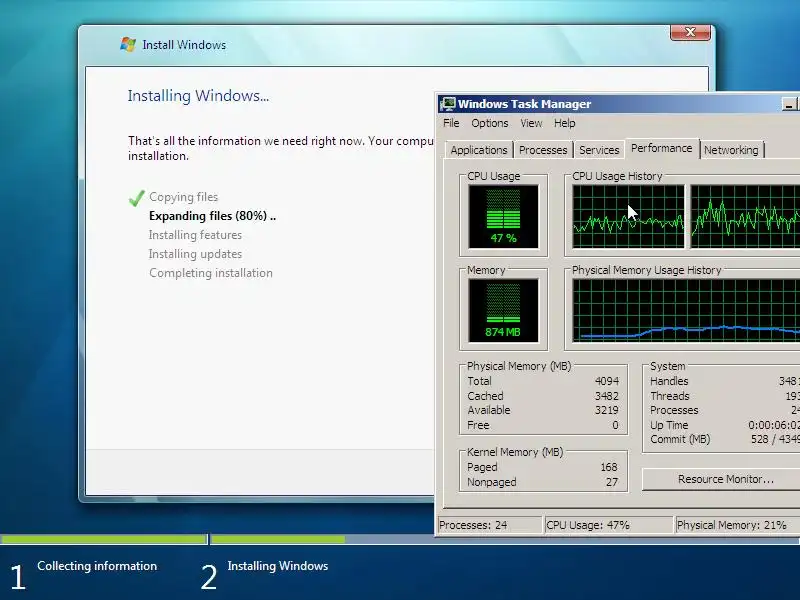The image size is (800, 600).
Task: Switch to the Services tab
Action: 599,150
